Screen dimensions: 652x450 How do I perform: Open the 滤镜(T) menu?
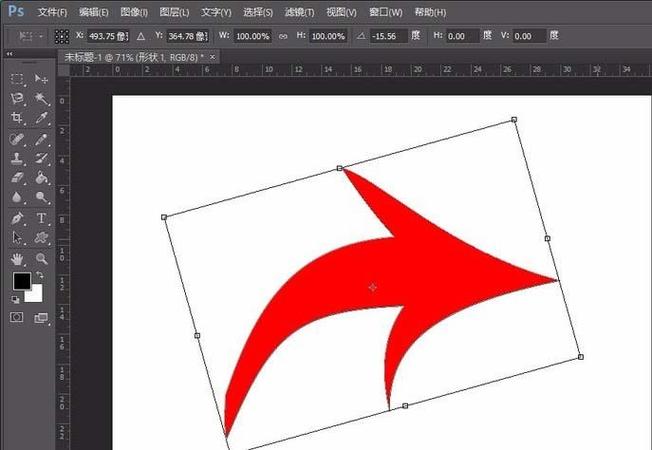pos(299,12)
